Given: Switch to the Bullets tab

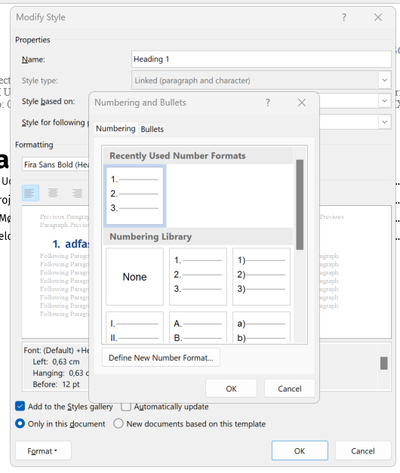Looking at the screenshot, I should pos(152,129).
